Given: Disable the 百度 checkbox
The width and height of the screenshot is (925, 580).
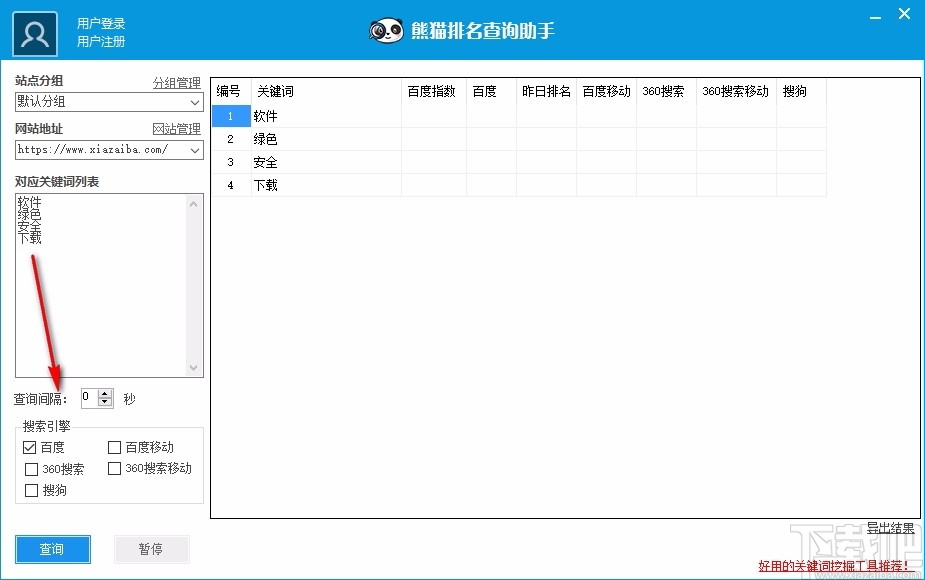Looking at the screenshot, I should tap(30, 447).
